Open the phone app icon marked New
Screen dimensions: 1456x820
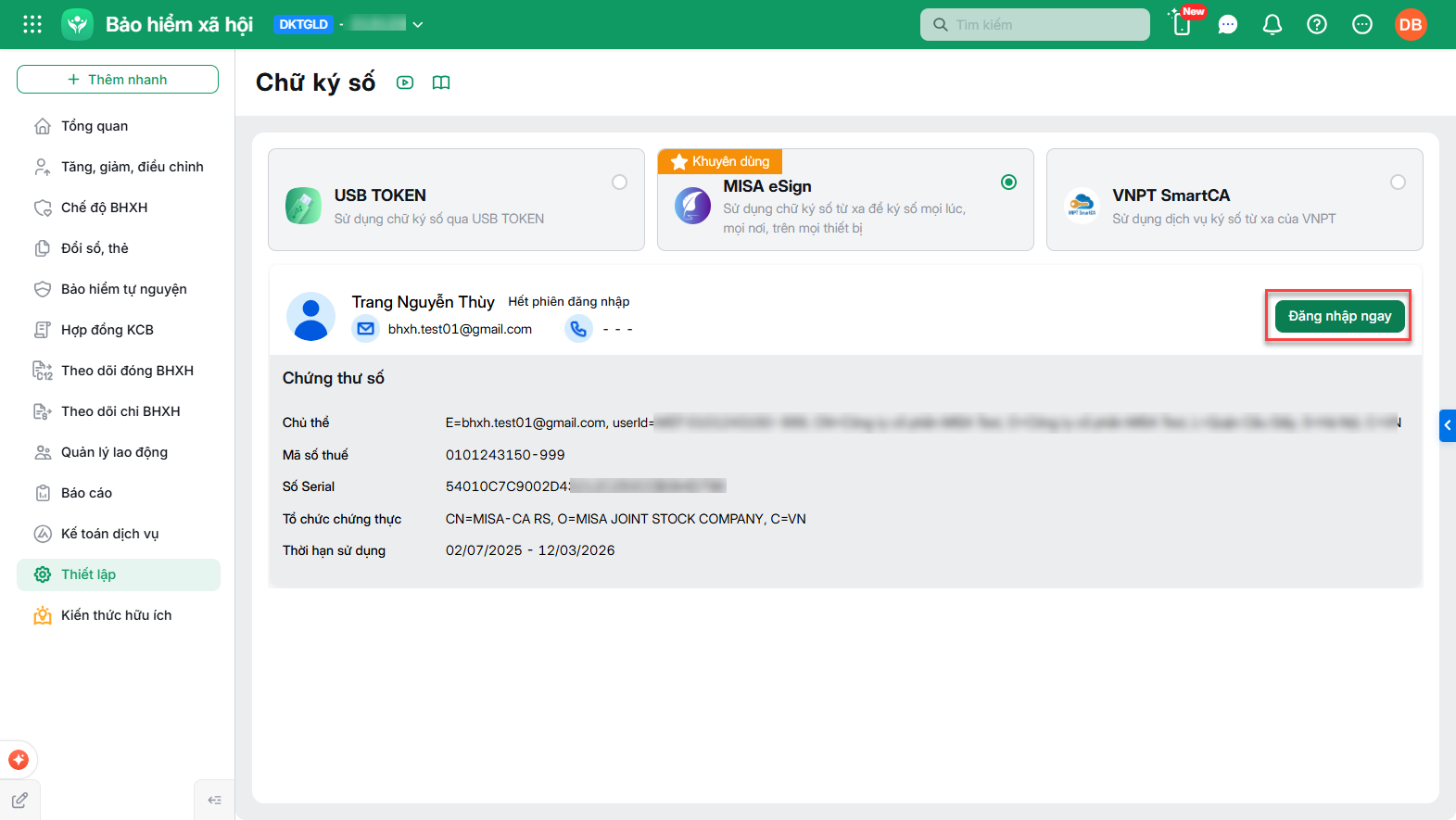coord(1183,24)
